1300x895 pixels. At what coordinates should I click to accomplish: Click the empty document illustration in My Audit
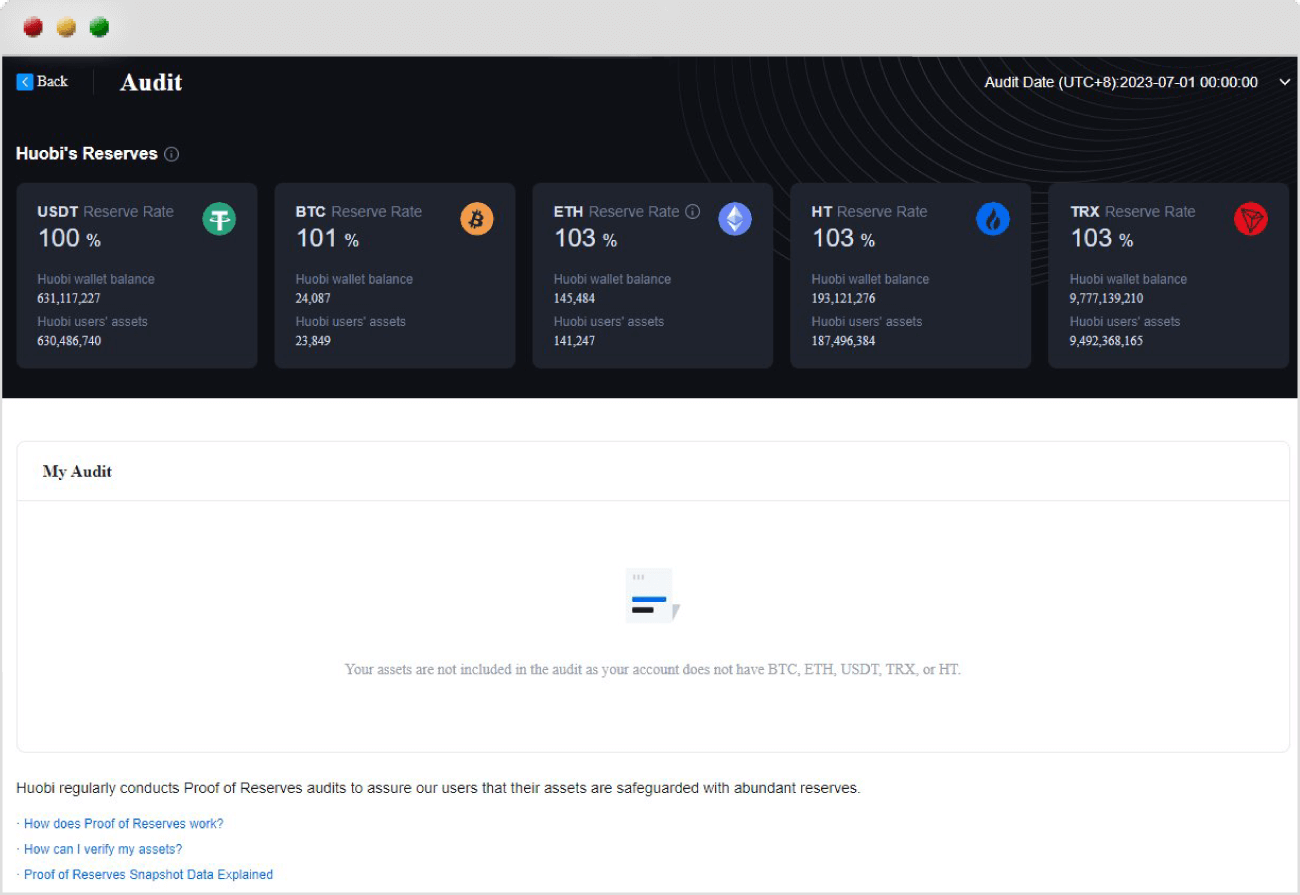pyautogui.click(x=652, y=596)
